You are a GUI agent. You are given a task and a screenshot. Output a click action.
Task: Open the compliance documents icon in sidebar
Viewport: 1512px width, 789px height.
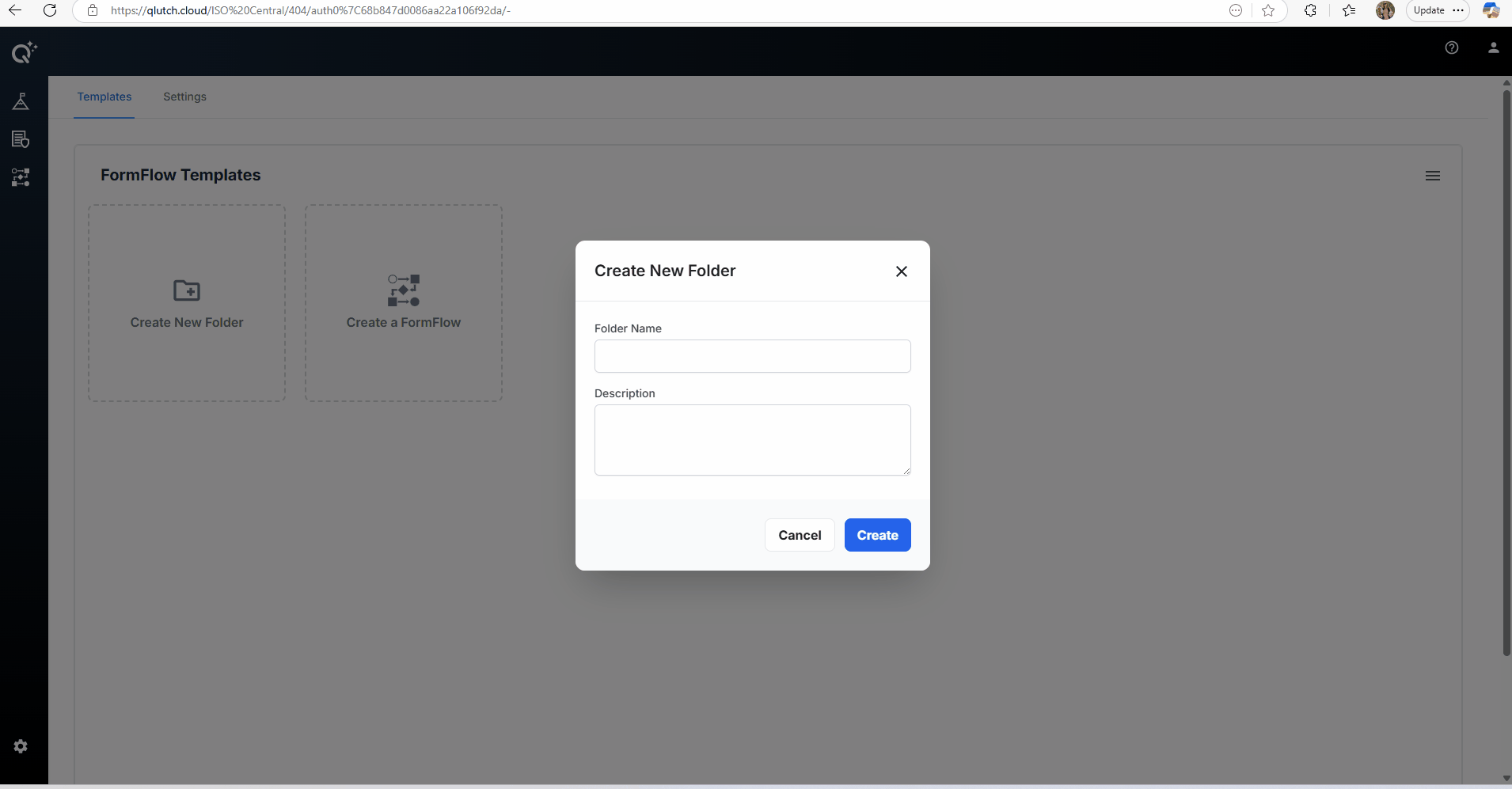coord(21,139)
